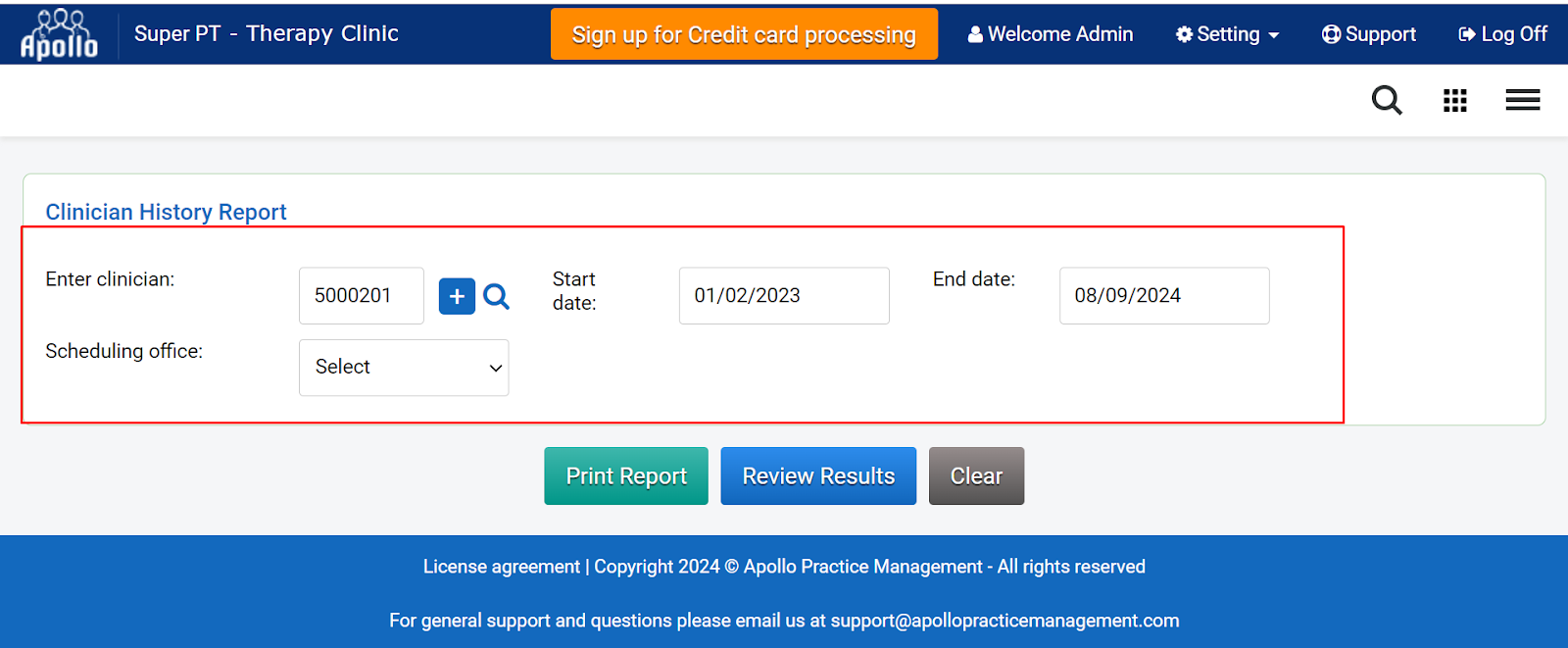Click Log Off in the header
The image size is (1568, 648).
pyautogui.click(x=1502, y=34)
